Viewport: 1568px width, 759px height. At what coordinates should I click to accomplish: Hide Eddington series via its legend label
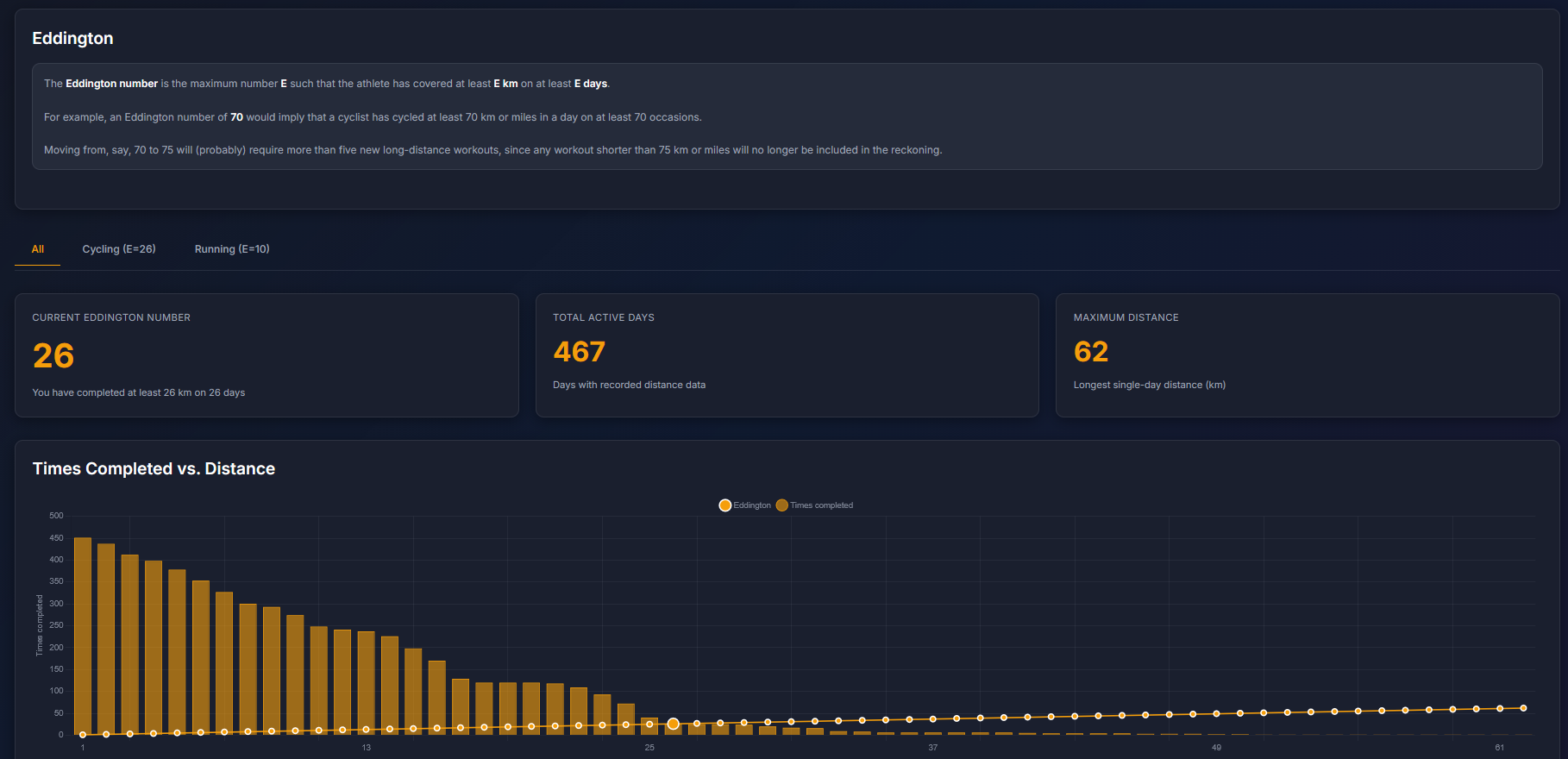[752, 505]
